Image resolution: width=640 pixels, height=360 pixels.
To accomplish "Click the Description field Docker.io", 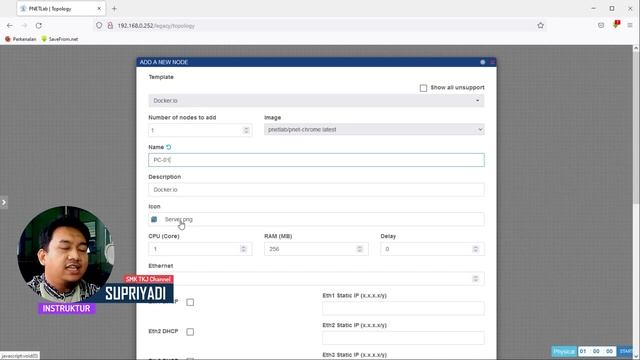I will pyautogui.click(x=316, y=189).
